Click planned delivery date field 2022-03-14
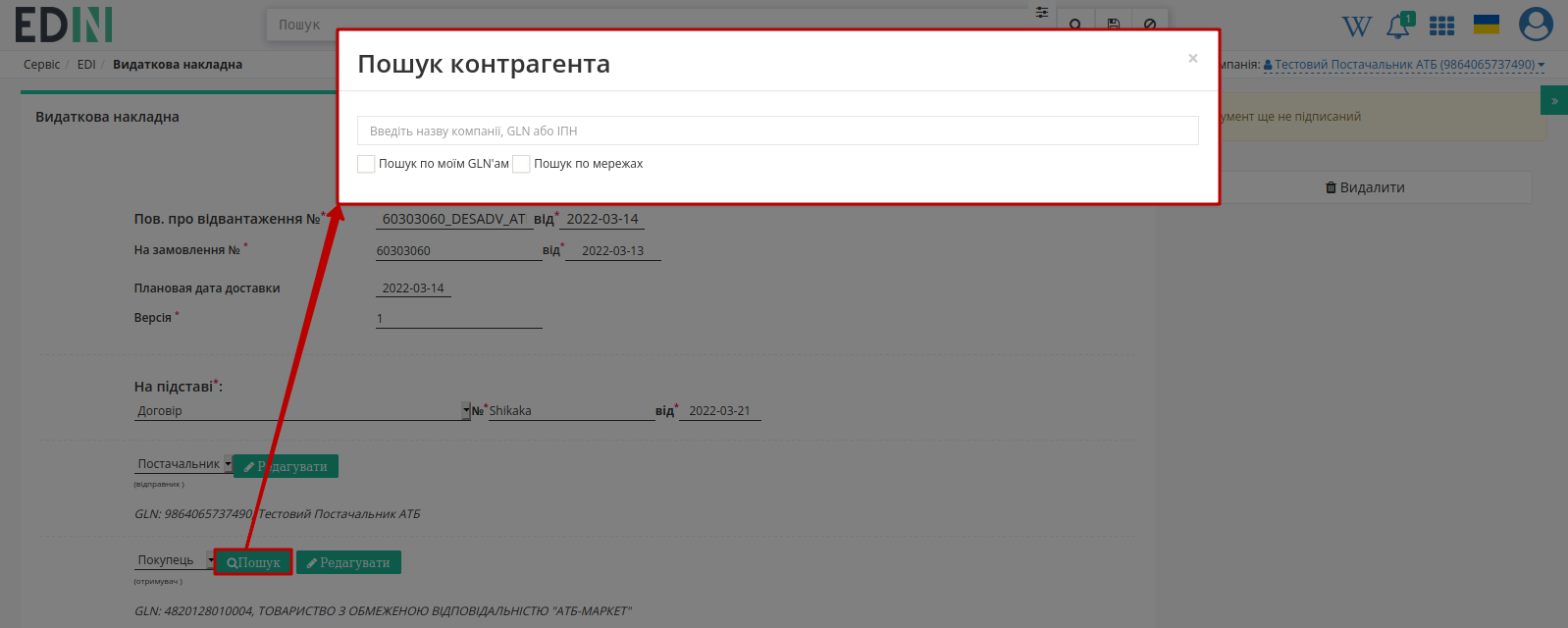 coord(413,288)
